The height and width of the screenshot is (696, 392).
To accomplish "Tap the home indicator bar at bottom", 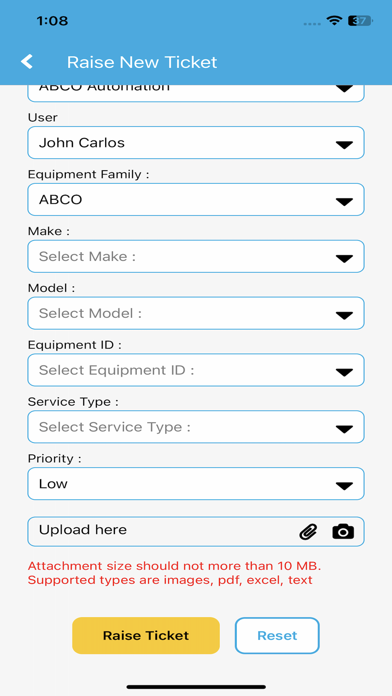I will (196, 687).
